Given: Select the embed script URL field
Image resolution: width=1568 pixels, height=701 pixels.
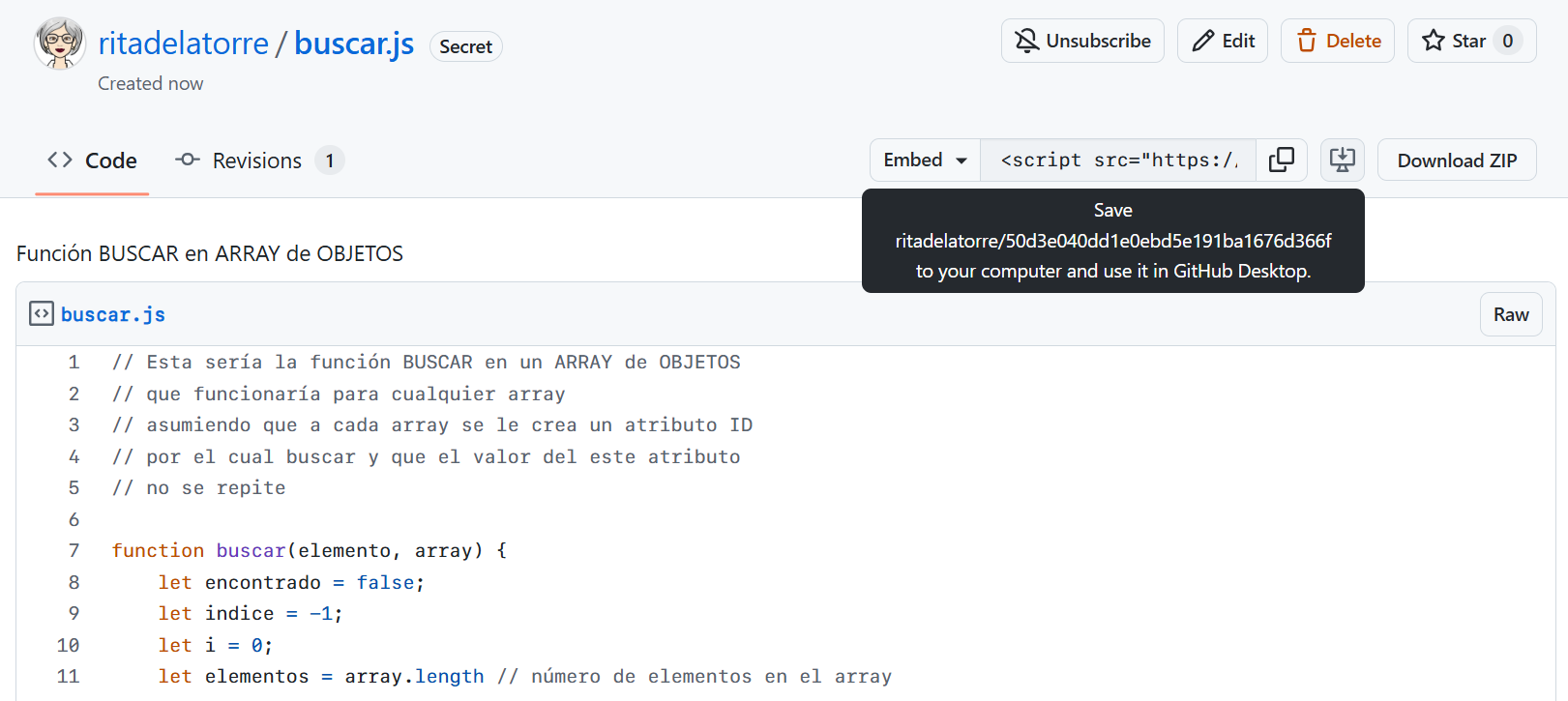Looking at the screenshot, I should coord(1118,160).
